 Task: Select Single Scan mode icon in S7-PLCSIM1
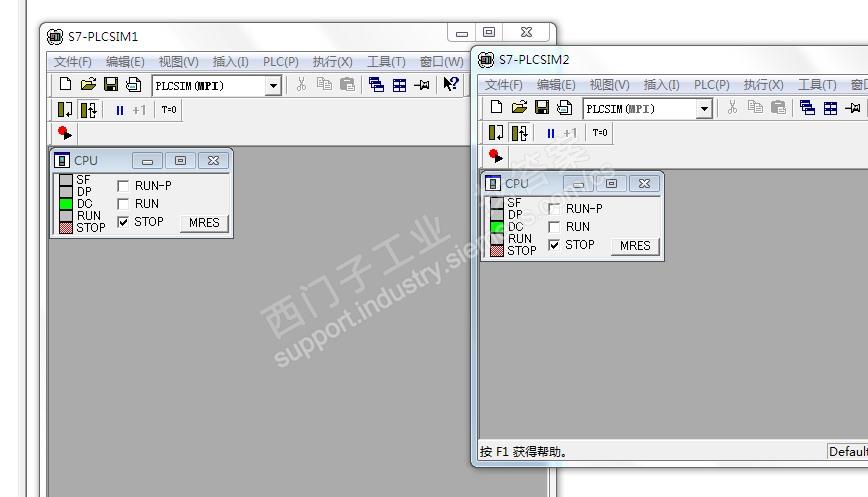(65, 110)
